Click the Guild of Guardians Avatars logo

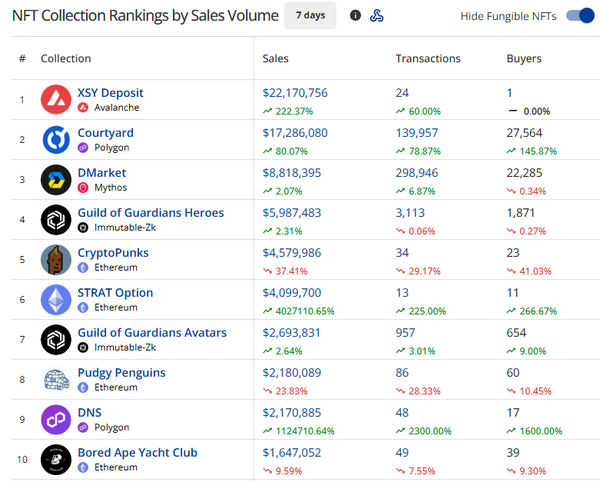tap(56, 339)
